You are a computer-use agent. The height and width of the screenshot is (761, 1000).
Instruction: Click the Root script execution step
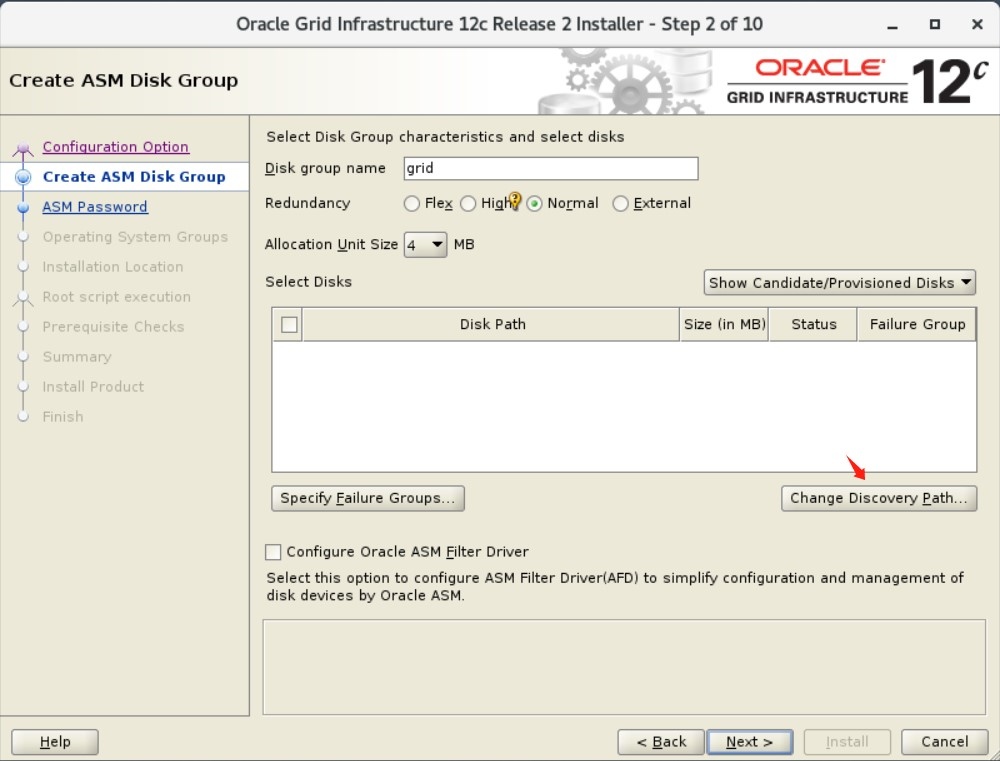[x=117, y=297]
